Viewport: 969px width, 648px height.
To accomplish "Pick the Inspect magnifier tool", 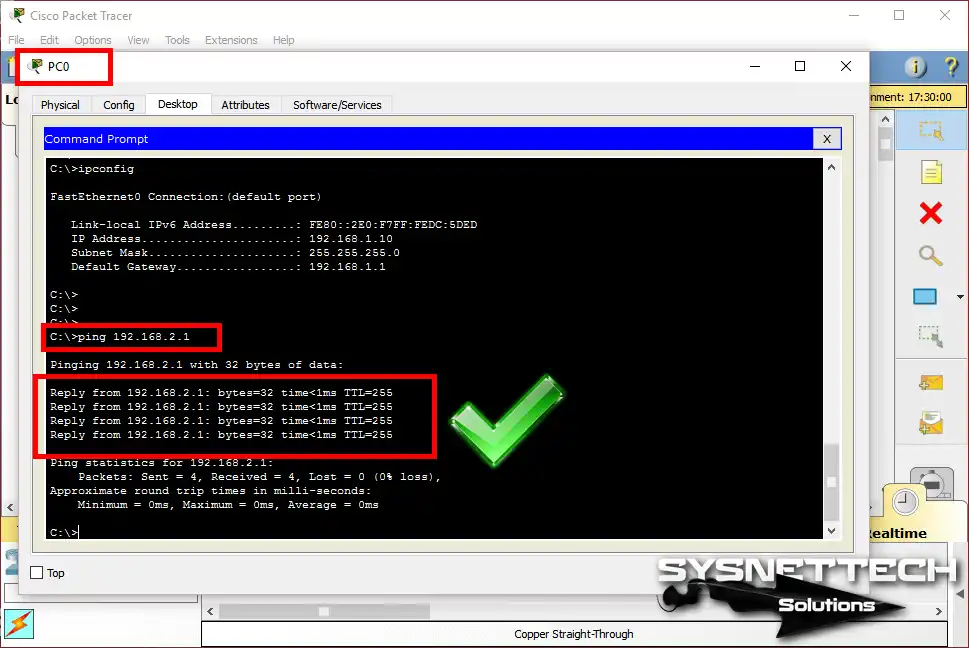I will (929, 255).
